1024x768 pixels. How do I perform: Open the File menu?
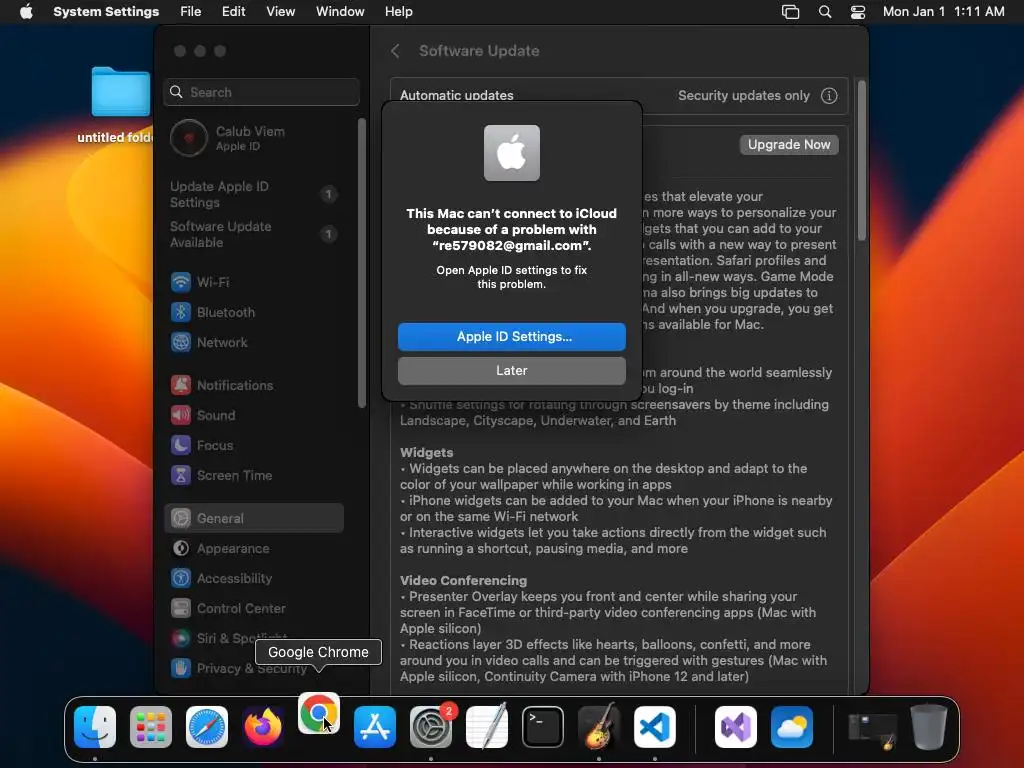tap(191, 12)
